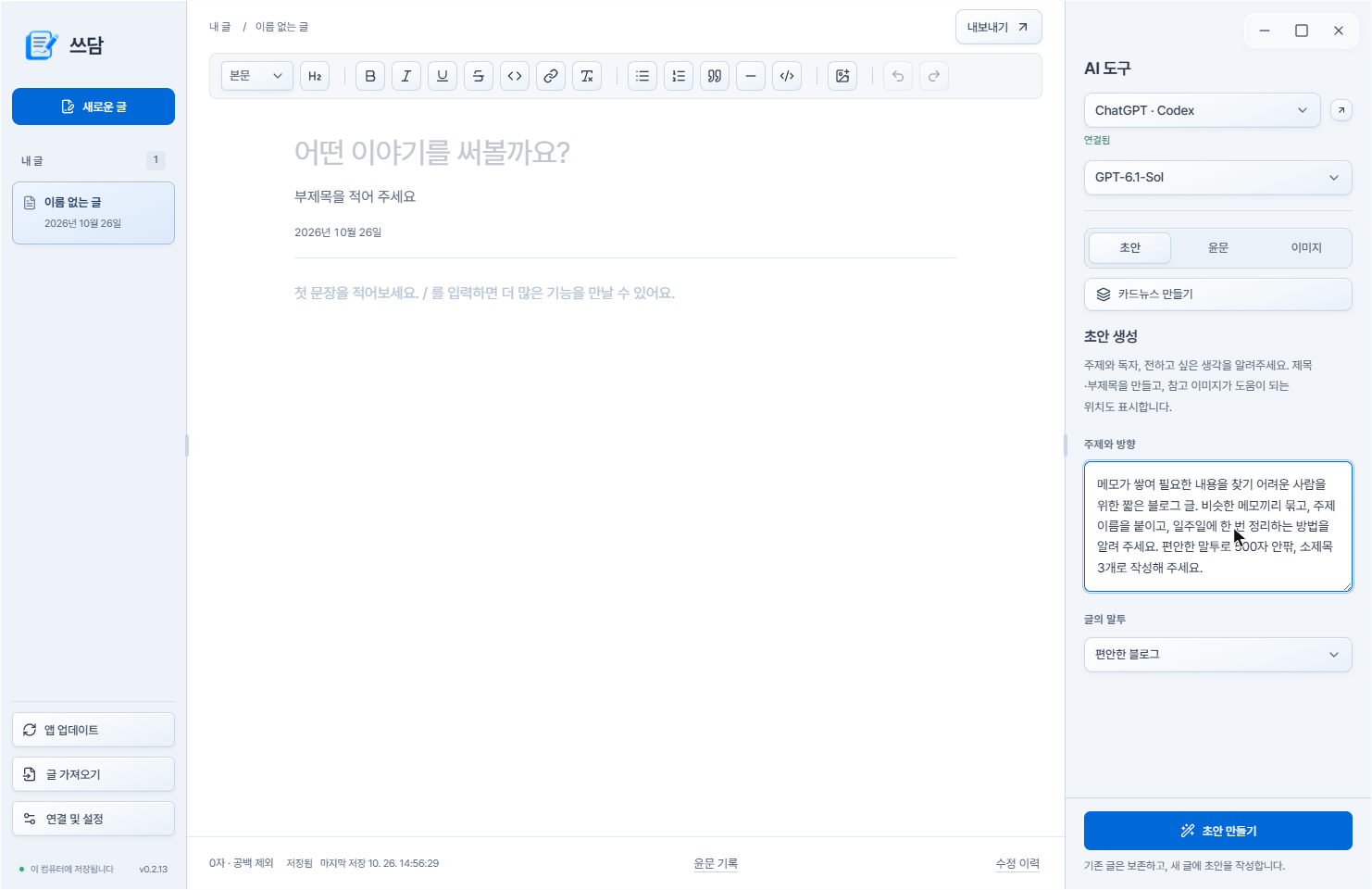Insert a hyperlink from the toolbar
The image size is (1372, 890).
tap(551, 76)
